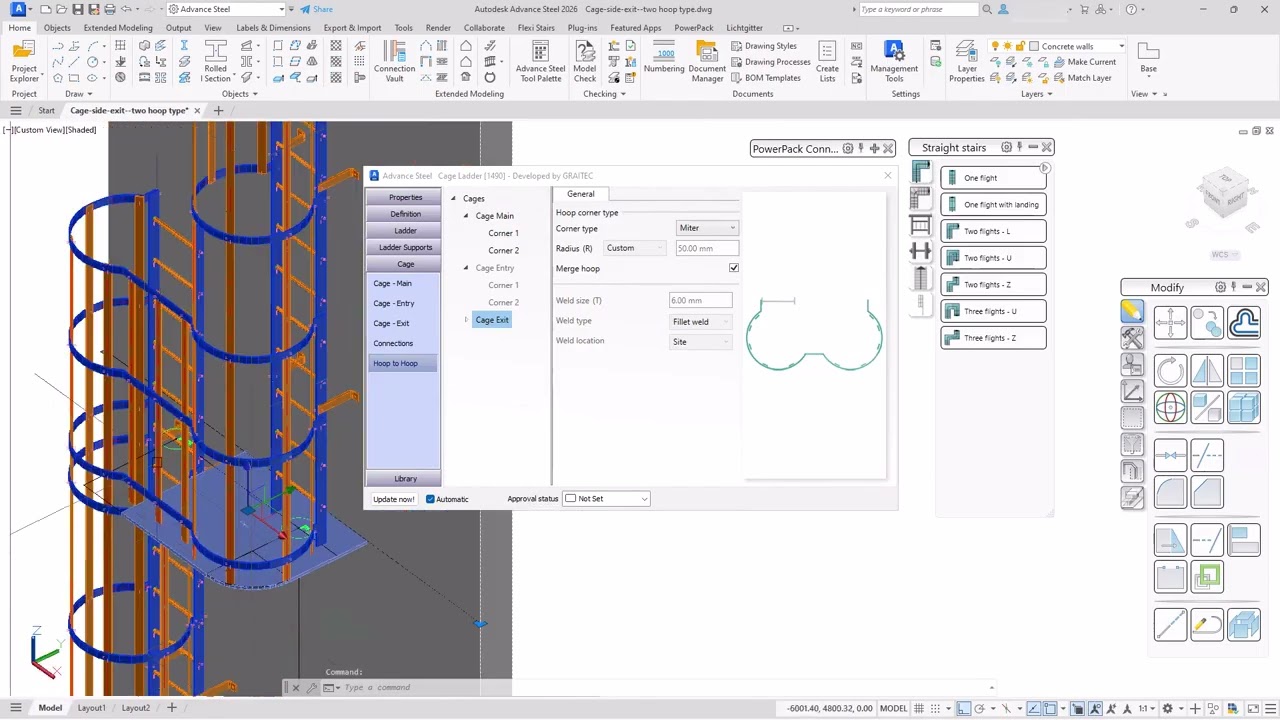Open the Approval status dropdown
The width and height of the screenshot is (1280, 720).
point(606,498)
